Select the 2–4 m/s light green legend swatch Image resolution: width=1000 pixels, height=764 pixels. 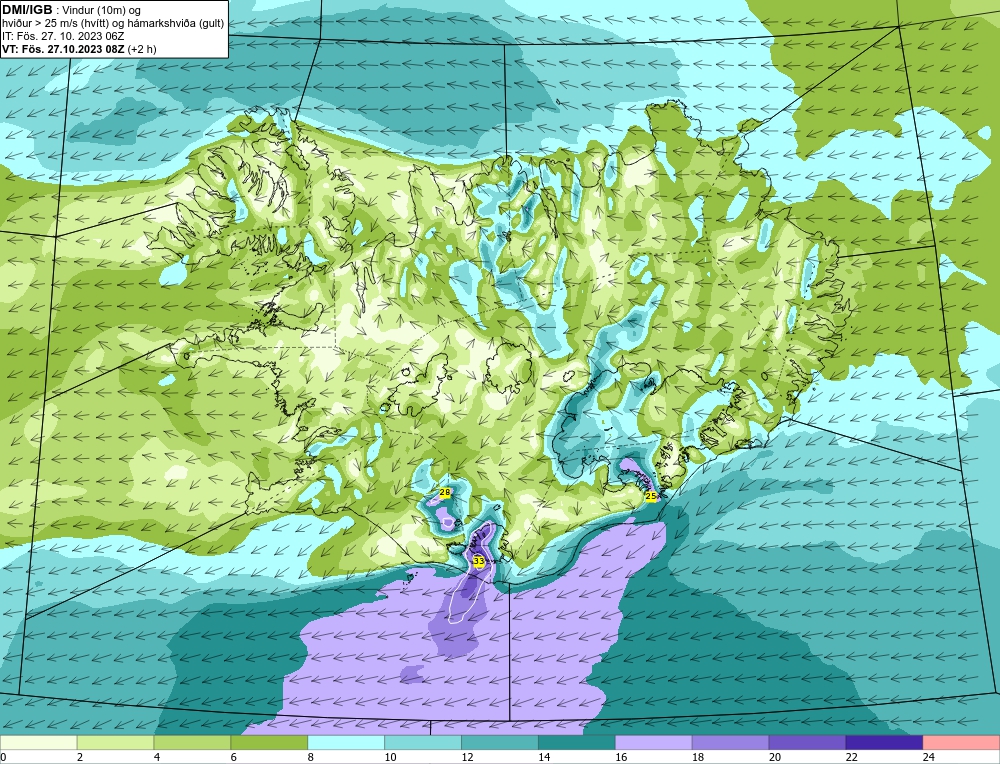tap(115, 743)
